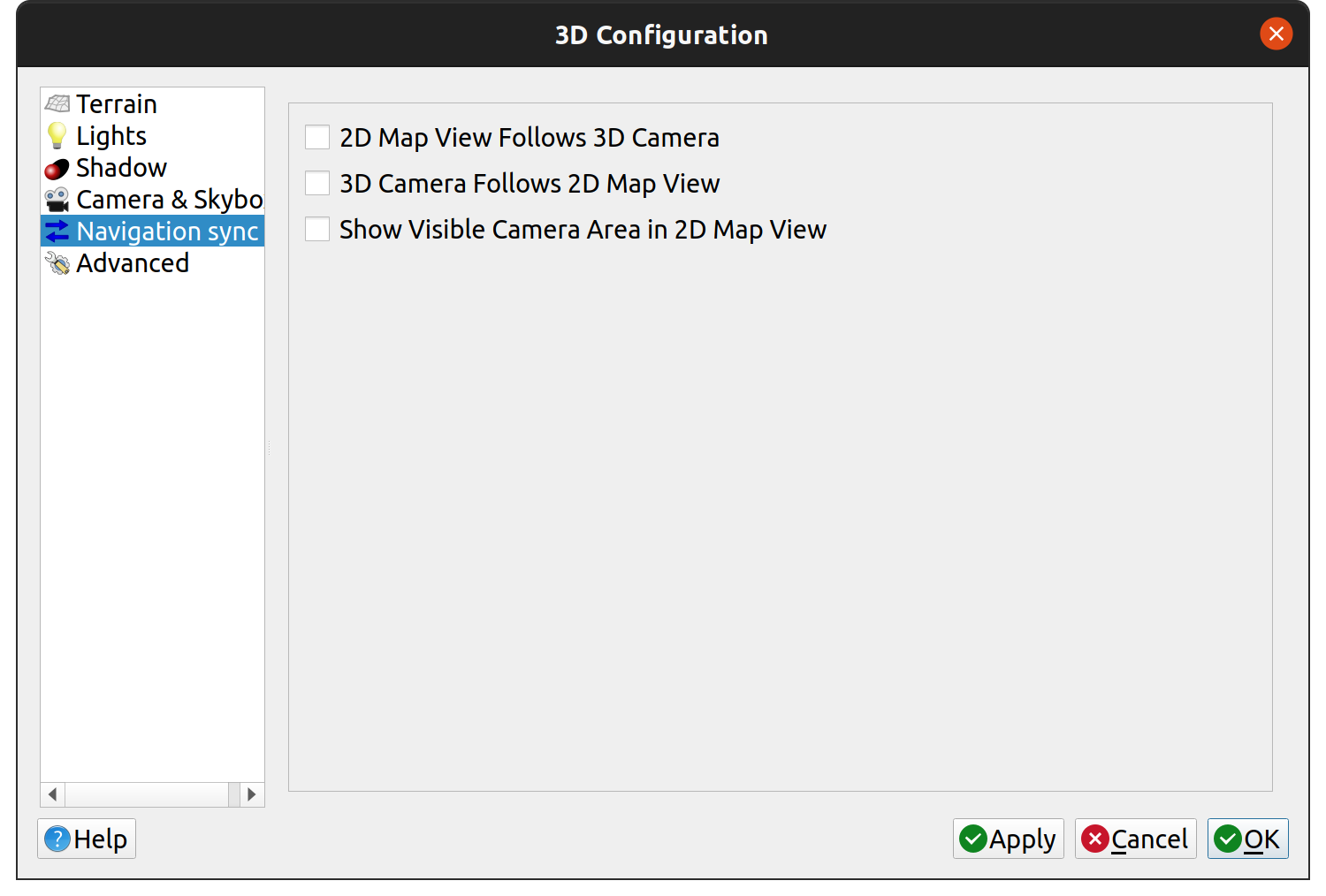Click the blue Help question-mark icon

pos(57,839)
